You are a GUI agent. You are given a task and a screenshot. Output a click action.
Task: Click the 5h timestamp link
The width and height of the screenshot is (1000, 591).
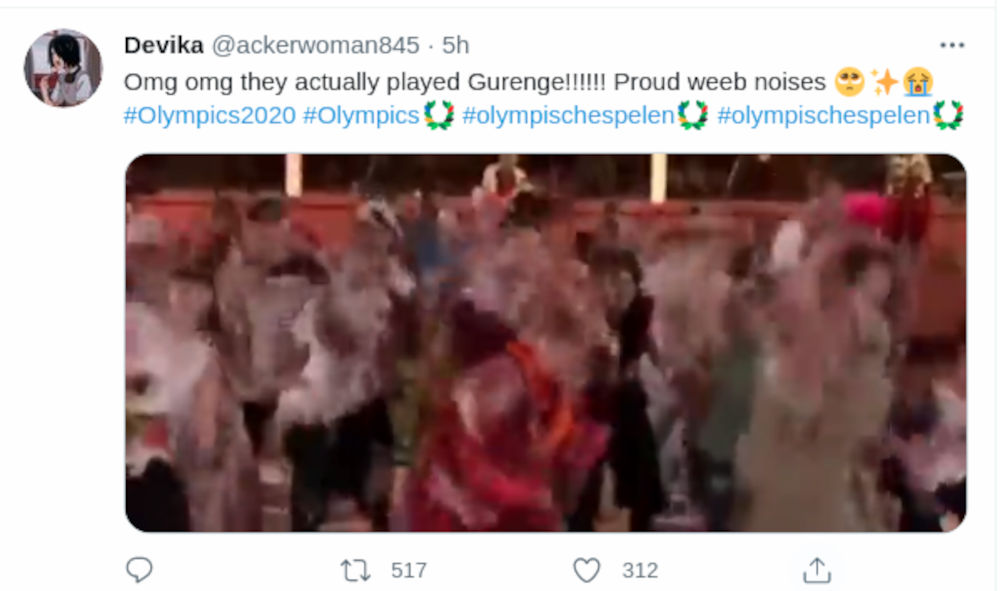455,45
